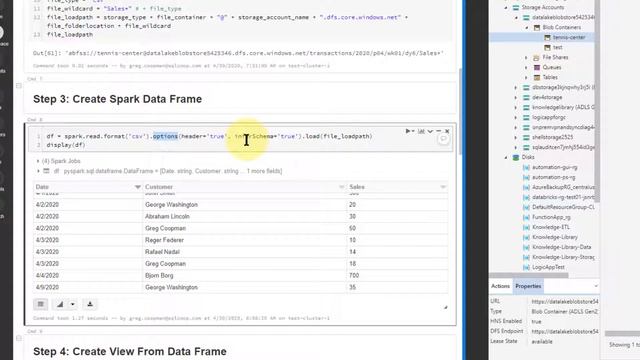Grab the results table resize handle
The height and width of the screenshot is (360, 640).
(x=445, y=307)
